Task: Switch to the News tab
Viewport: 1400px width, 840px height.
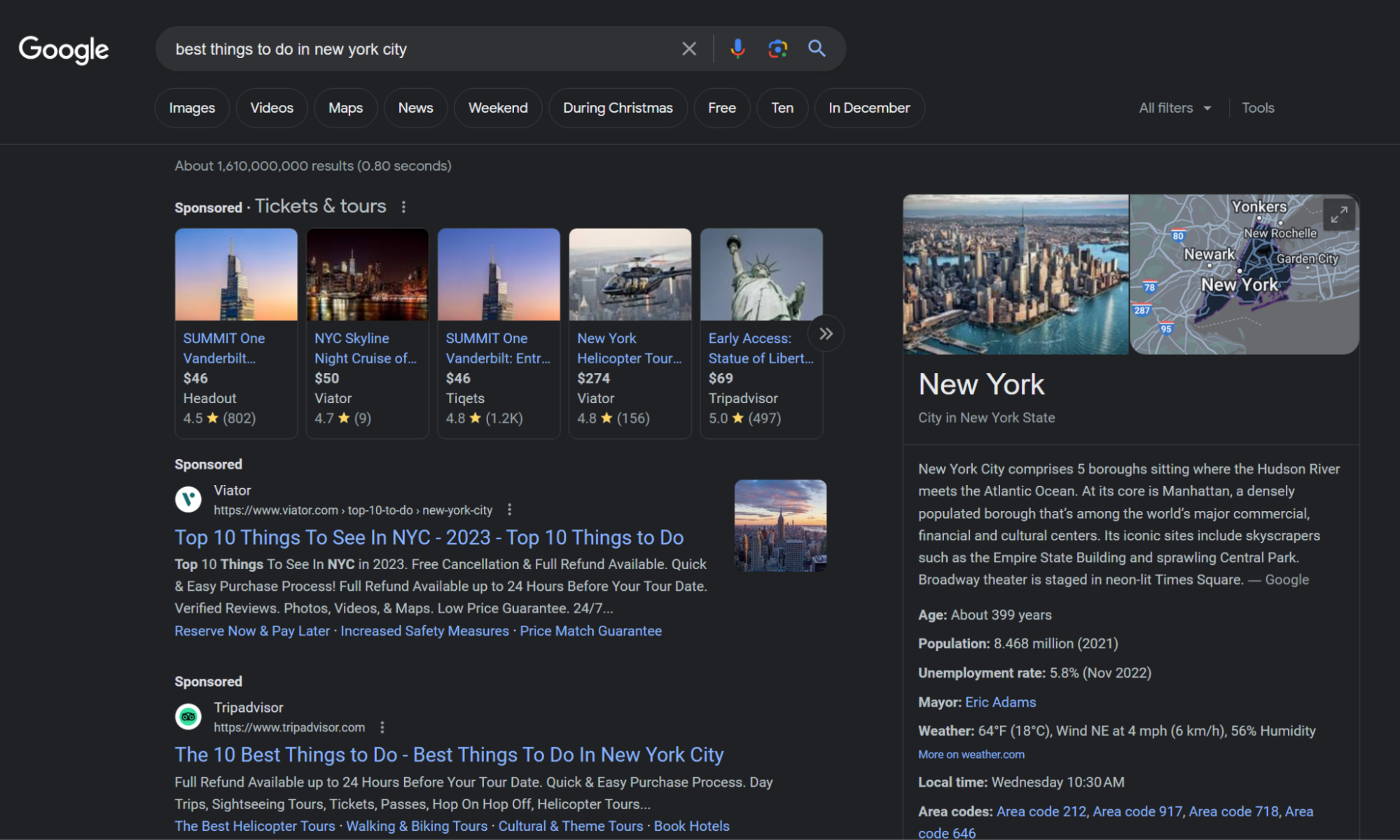Action: pos(415,108)
